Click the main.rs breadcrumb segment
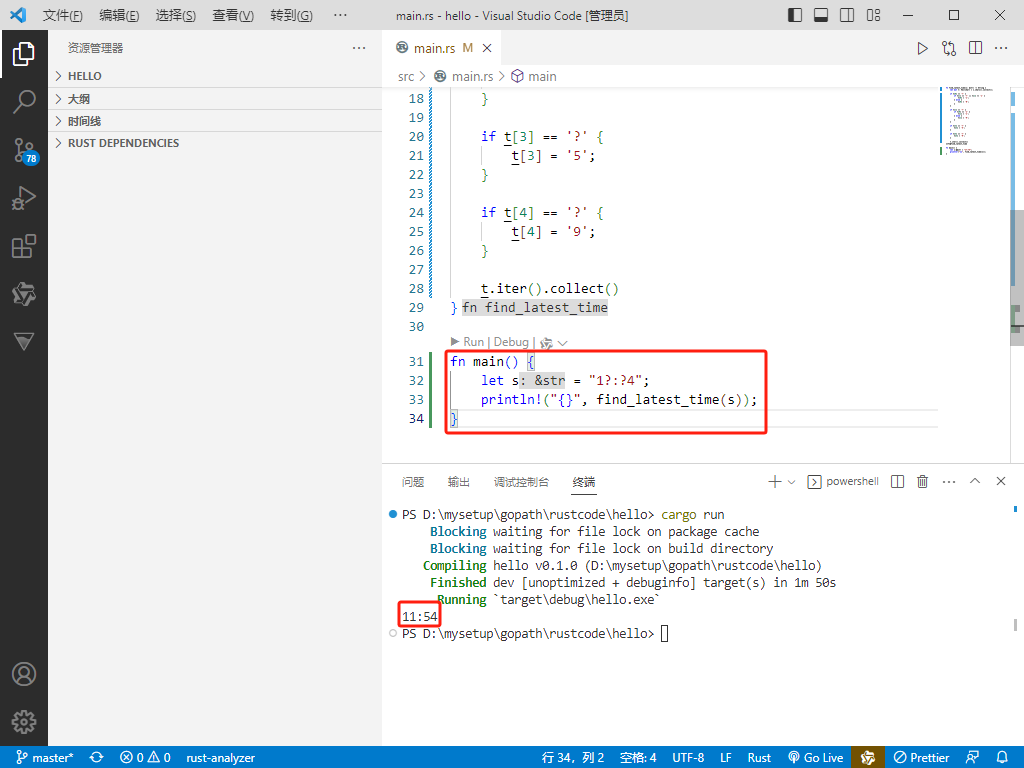 point(472,76)
